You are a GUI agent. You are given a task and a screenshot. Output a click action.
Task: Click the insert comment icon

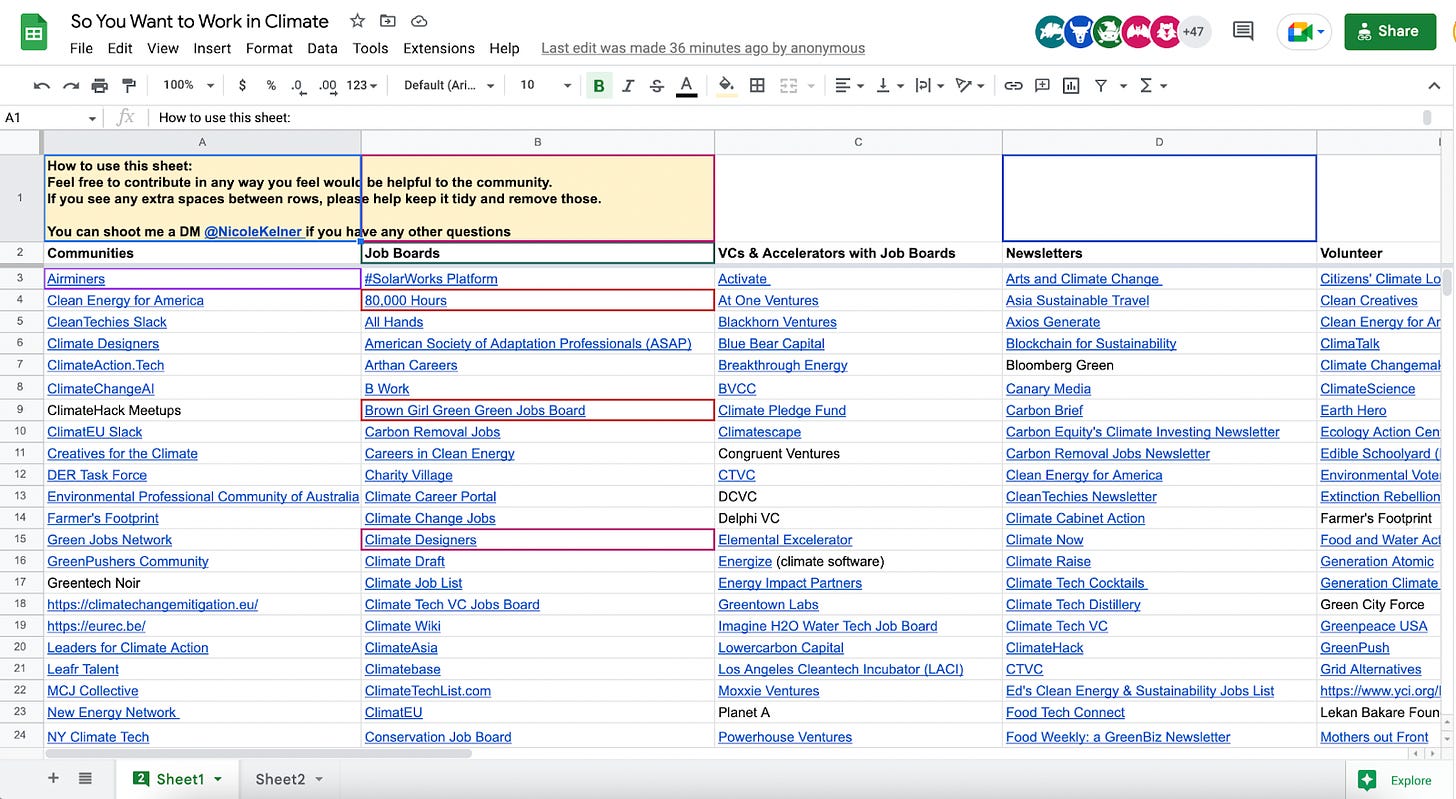(x=1042, y=86)
